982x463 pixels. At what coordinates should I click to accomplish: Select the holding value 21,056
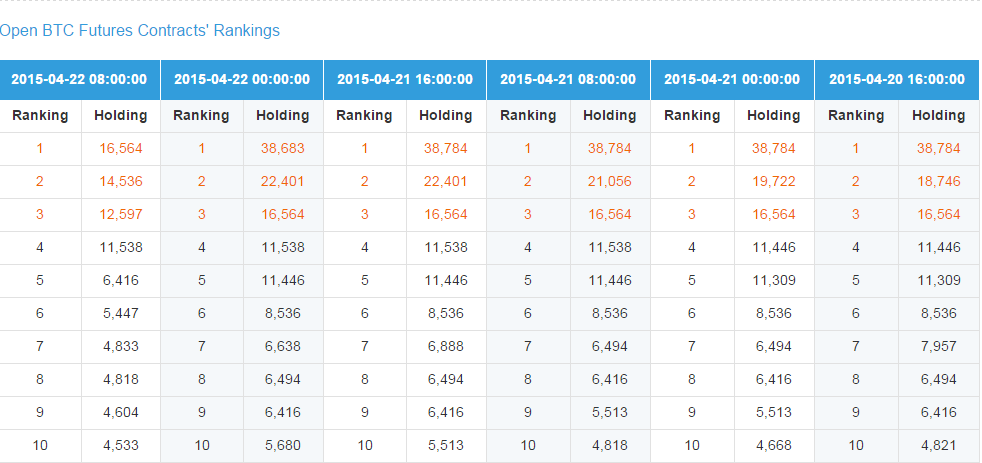(x=610, y=182)
